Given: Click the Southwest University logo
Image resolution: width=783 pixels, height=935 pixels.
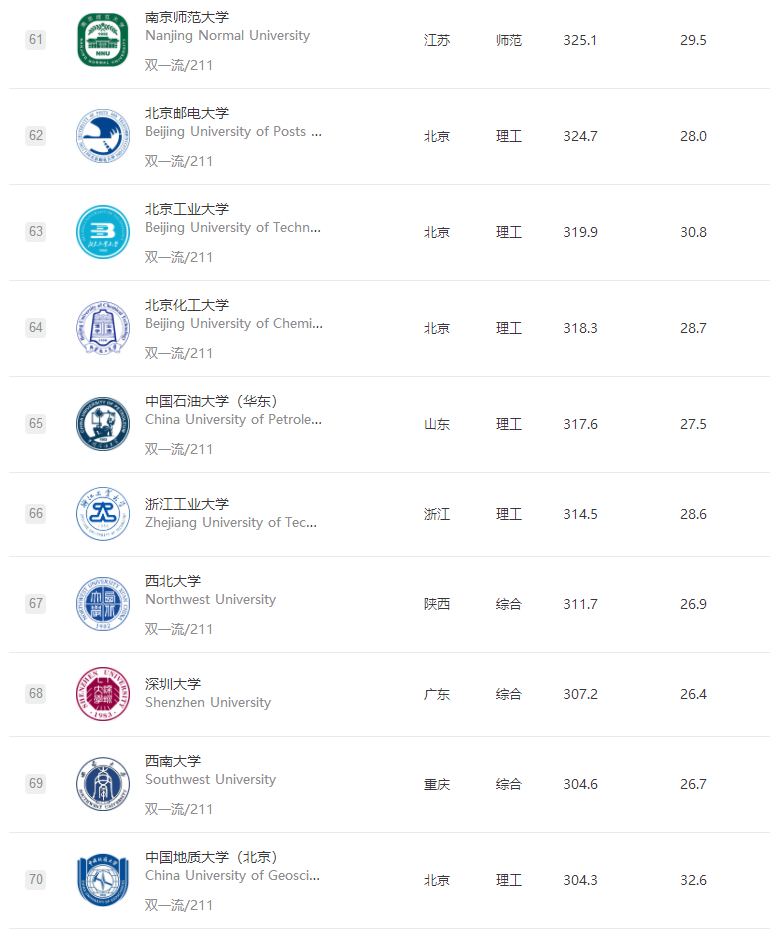Looking at the screenshot, I should [103, 785].
